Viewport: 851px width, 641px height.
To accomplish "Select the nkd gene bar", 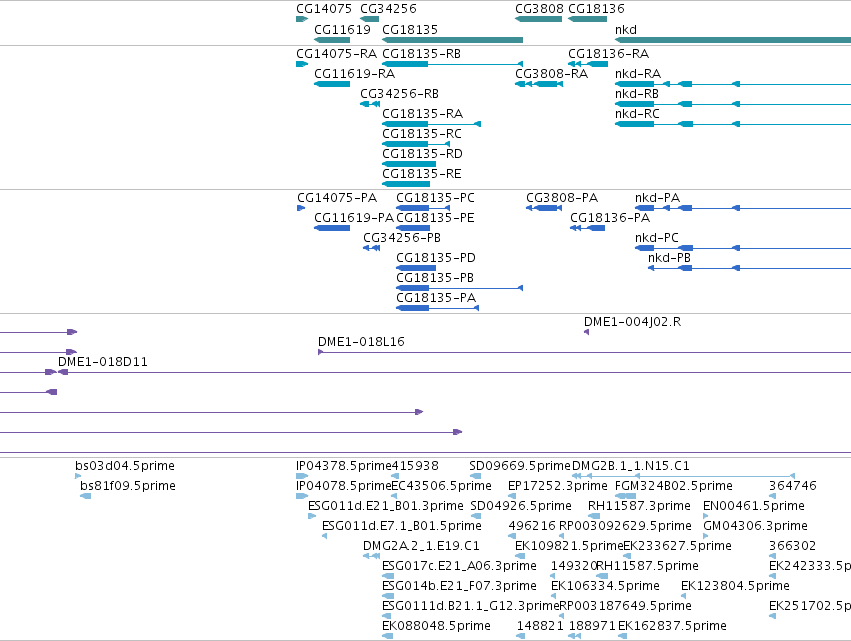I will tap(733, 40).
